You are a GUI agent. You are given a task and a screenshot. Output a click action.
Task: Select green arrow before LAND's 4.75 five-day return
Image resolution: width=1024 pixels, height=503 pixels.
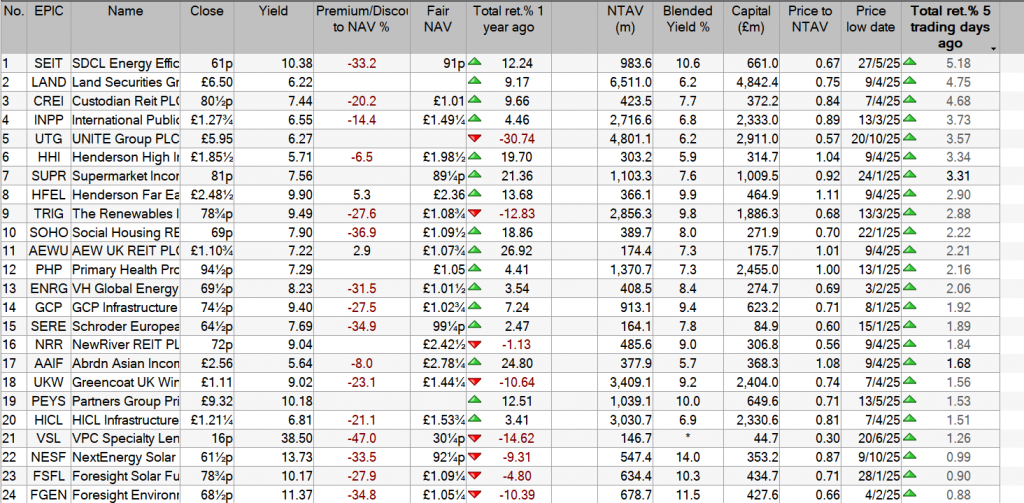909,81
